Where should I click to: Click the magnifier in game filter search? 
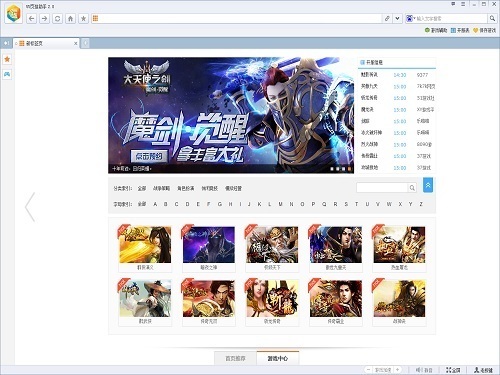(412, 188)
